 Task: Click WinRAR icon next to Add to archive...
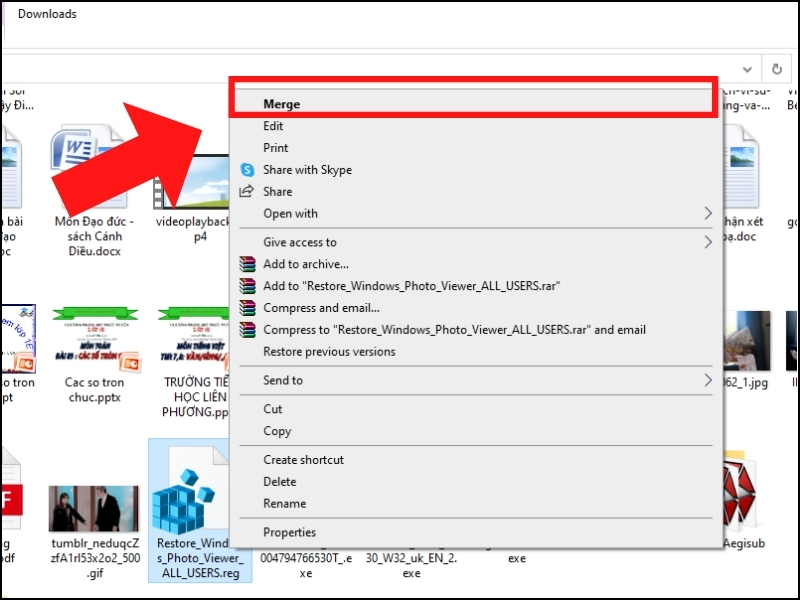click(x=247, y=264)
